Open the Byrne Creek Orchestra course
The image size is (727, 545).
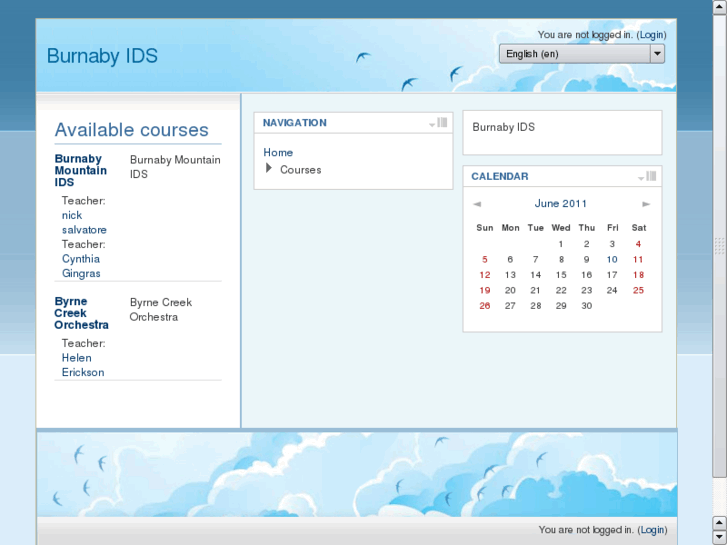tap(81, 313)
